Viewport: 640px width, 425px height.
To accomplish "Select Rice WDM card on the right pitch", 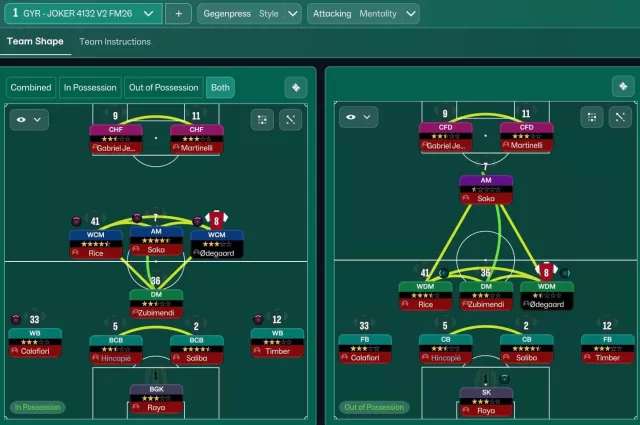I will [425, 296].
